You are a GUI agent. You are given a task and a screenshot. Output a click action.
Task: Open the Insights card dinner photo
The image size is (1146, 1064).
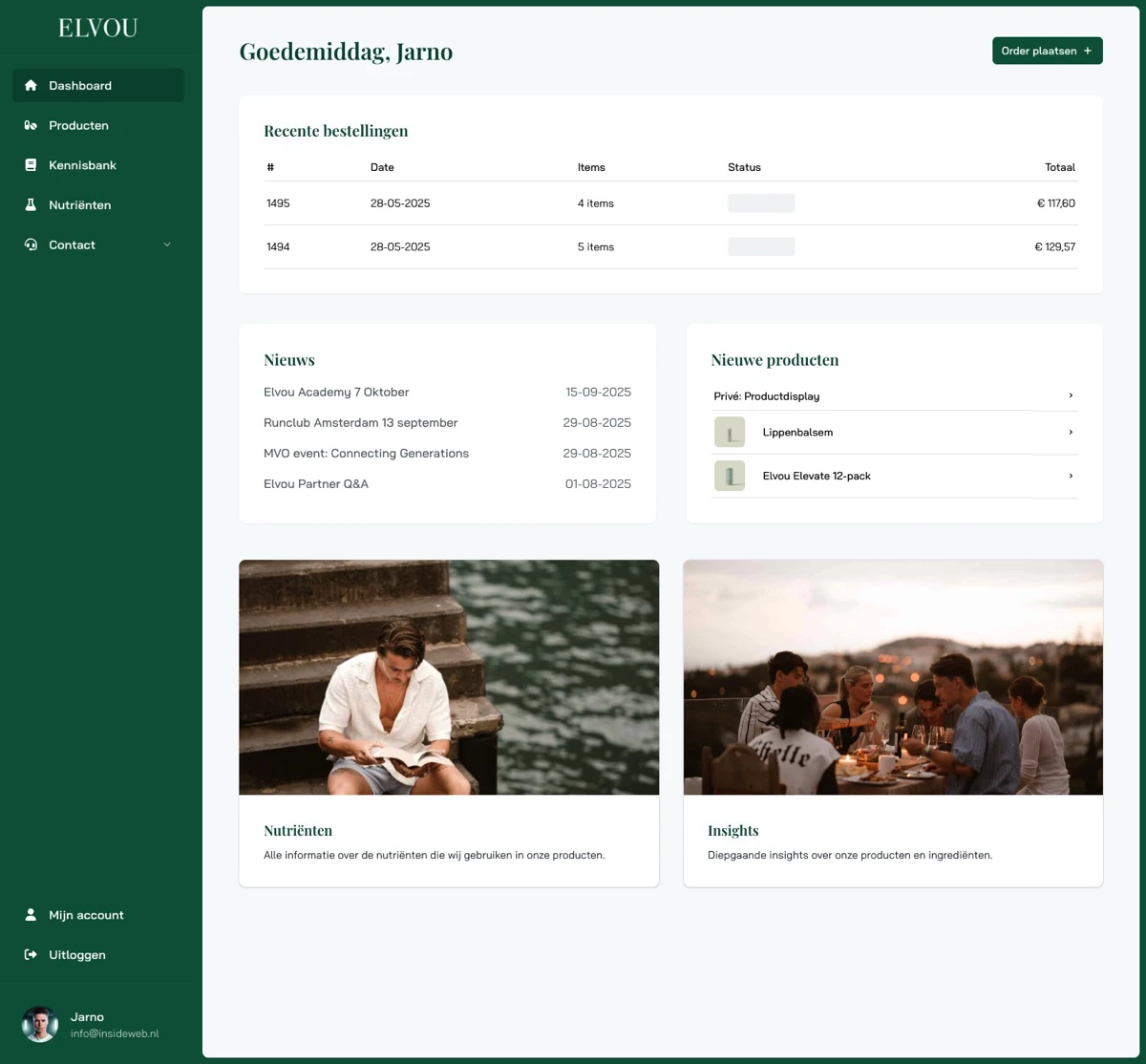[893, 677]
